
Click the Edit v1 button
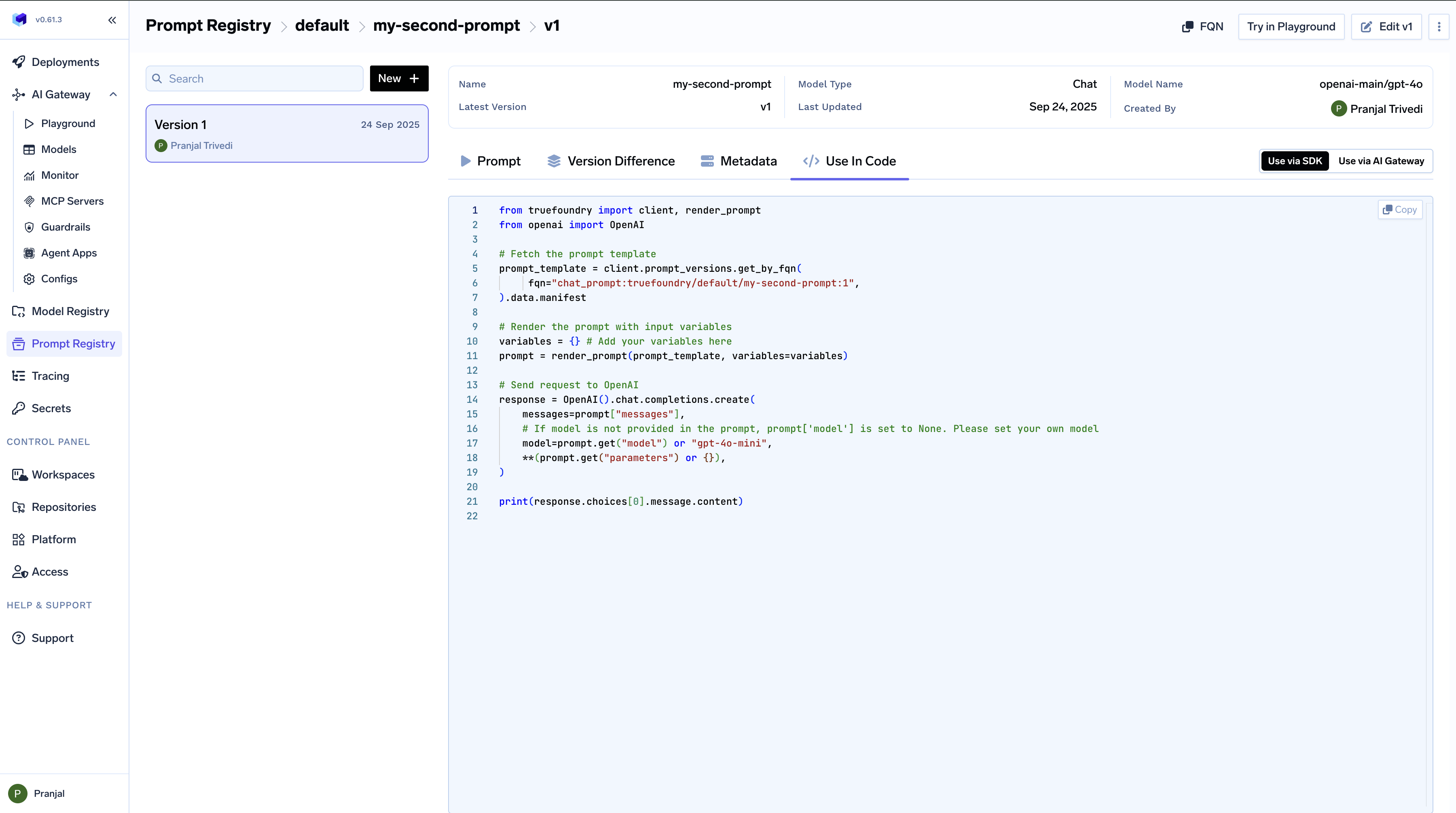pyautogui.click(x=1386, y=27)
